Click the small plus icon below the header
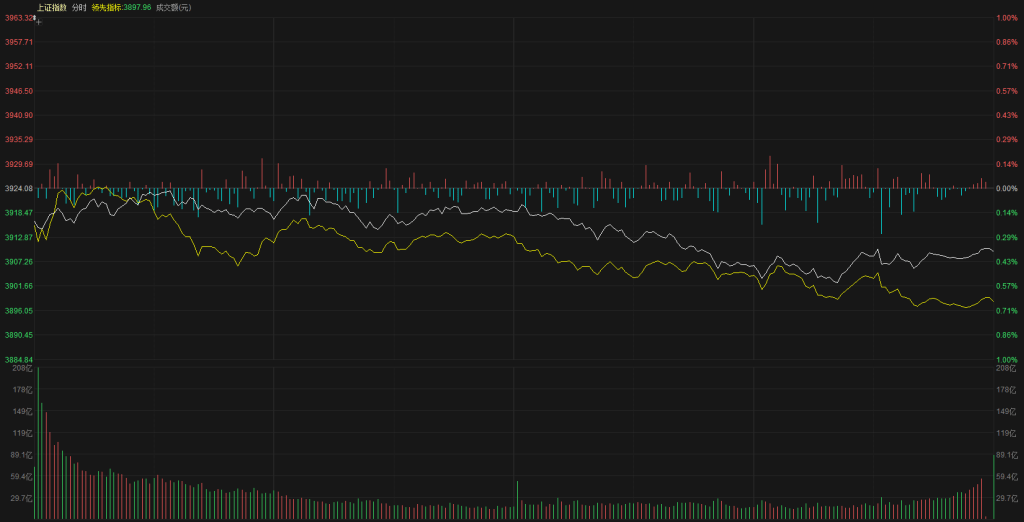 click(38, 20)
